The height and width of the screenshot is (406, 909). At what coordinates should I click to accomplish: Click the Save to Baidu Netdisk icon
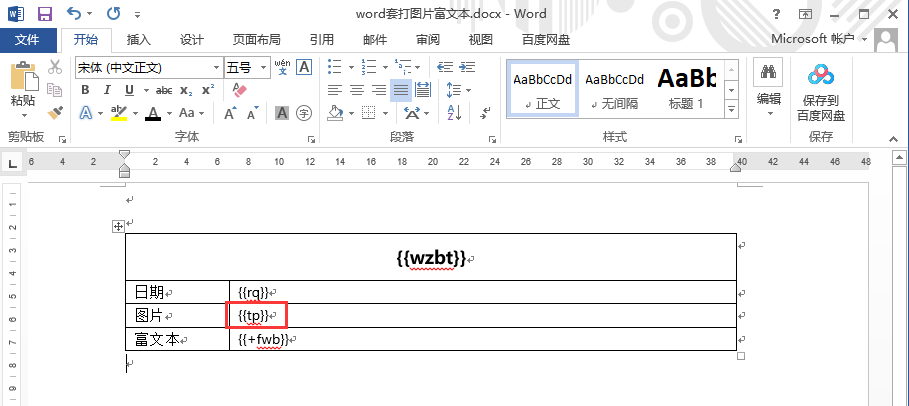click(x=820, y=74)
